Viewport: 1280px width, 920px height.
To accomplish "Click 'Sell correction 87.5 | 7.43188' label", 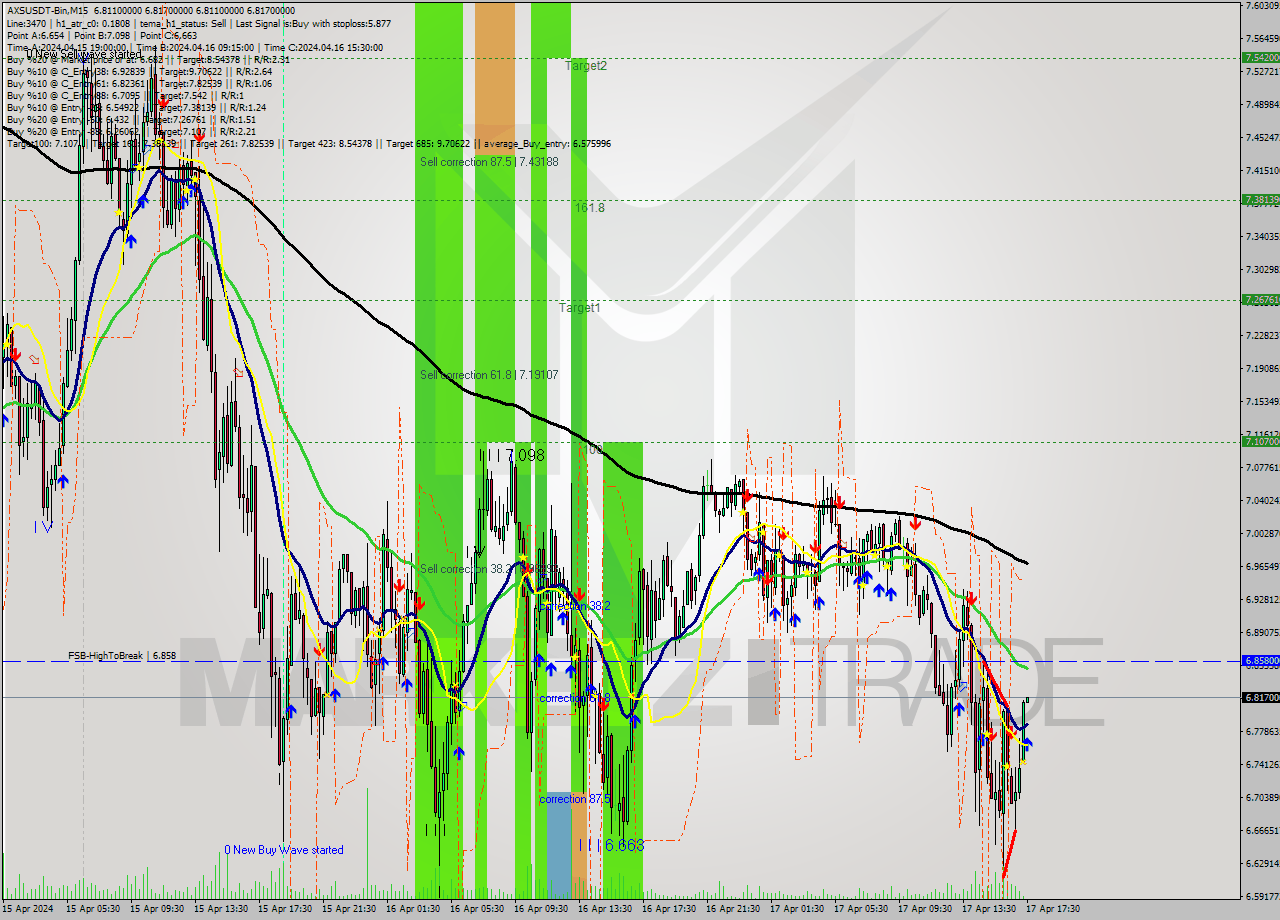I will 489,162.
